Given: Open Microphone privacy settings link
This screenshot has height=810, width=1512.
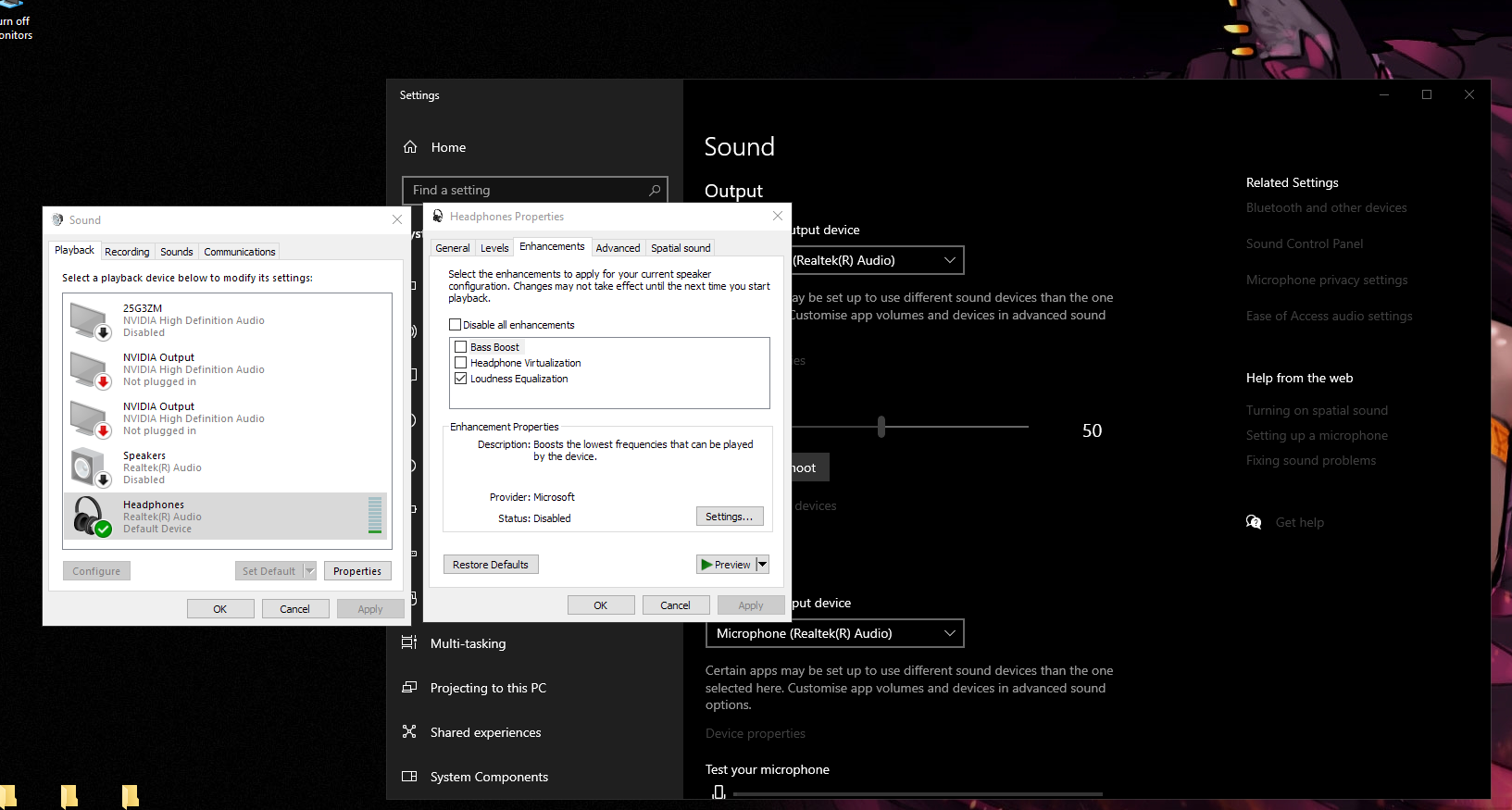Looking at the screenshot, I should point(1327,280).
